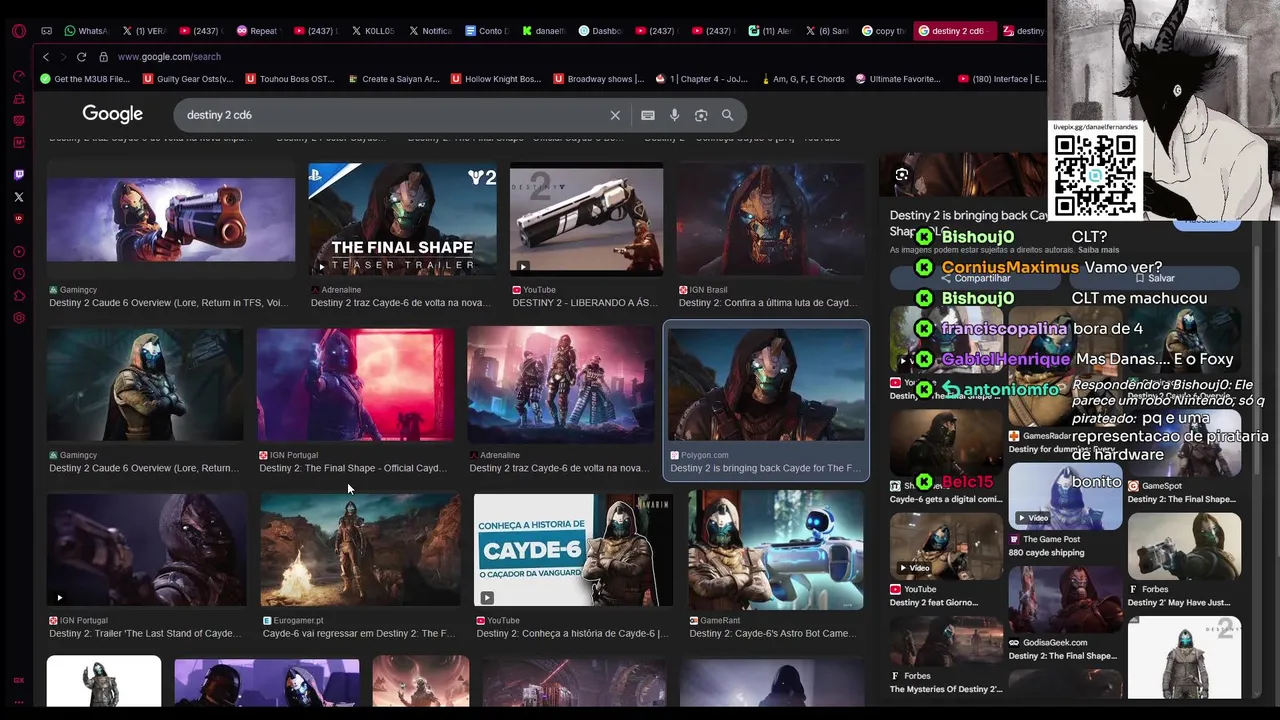Open the IGN Brasil Cayde close-up image
Image resolution: width=1280 pixels, height=720 pixels.
click(771, 220)
